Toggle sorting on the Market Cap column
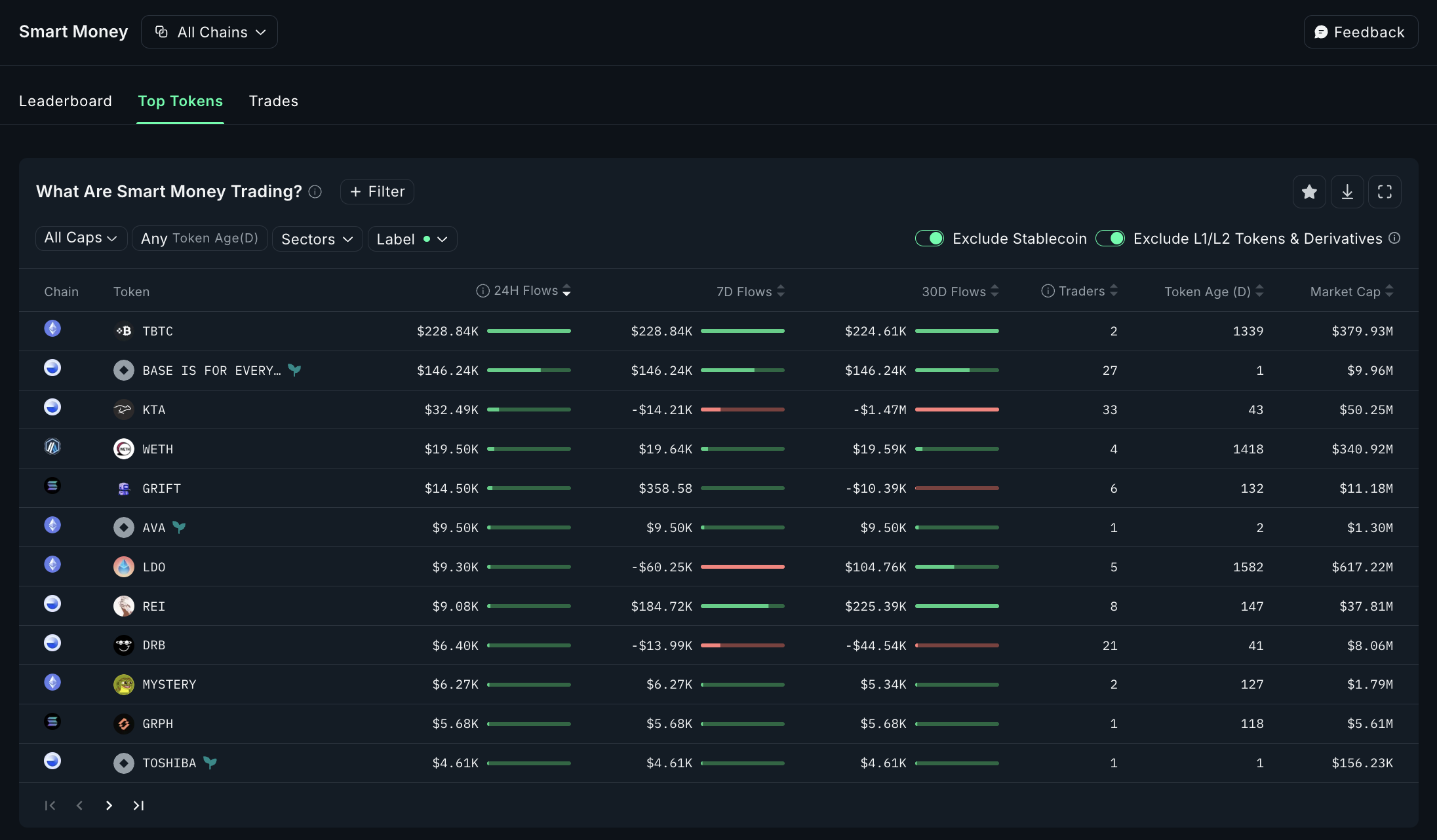This screenshot has width=1437, height=840. pos(1390,291)
